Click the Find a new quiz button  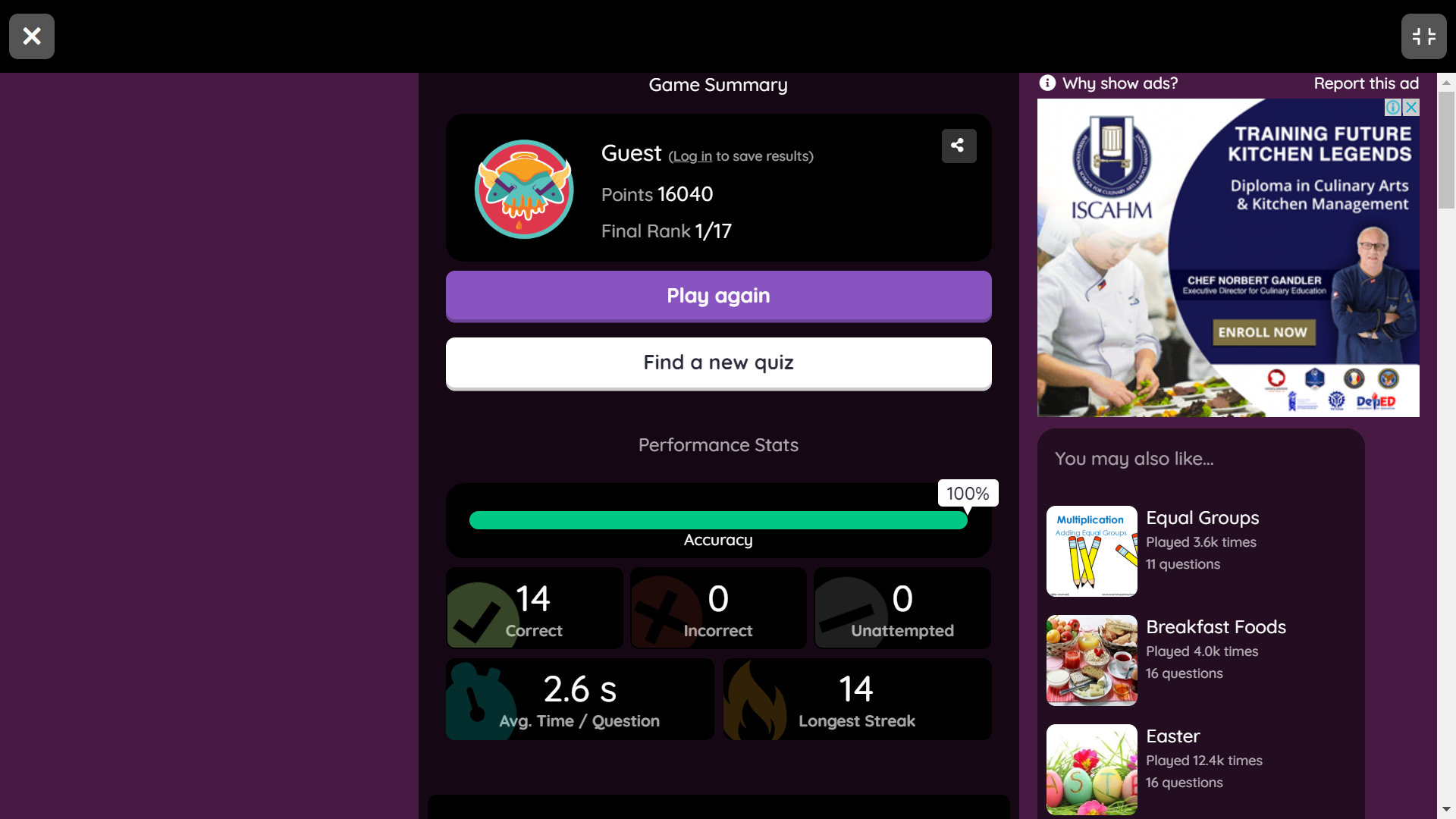click(x=718, y=362)
